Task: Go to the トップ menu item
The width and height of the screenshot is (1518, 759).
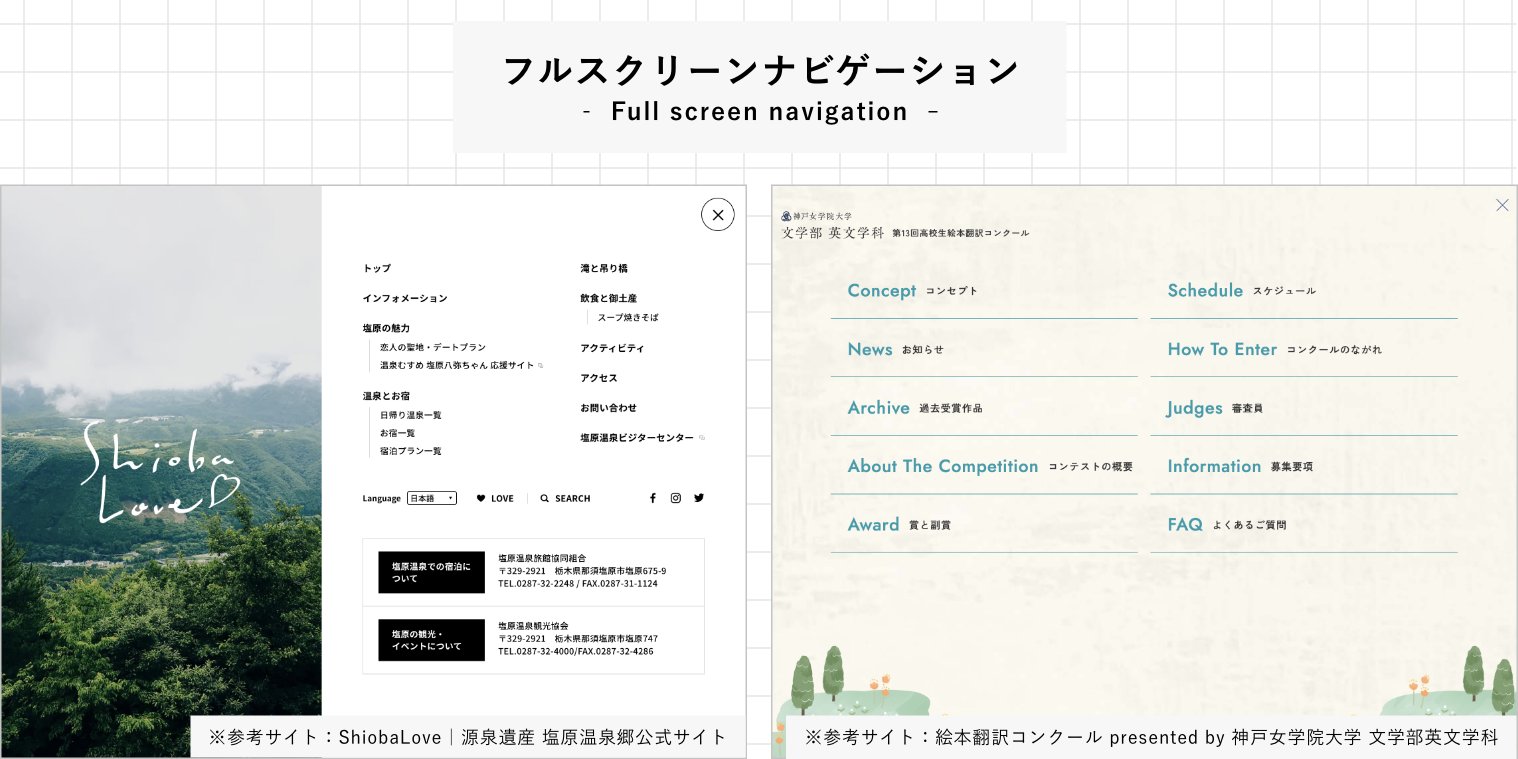Action: 377,268
